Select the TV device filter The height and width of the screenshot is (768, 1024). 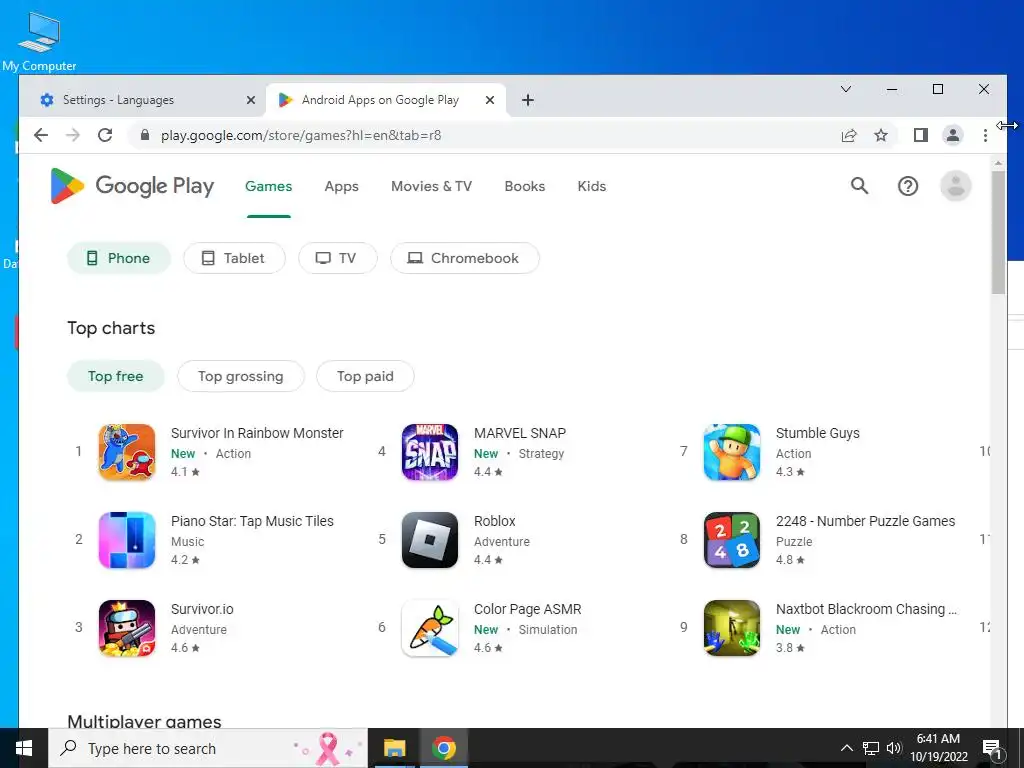[x=338, y=258]
